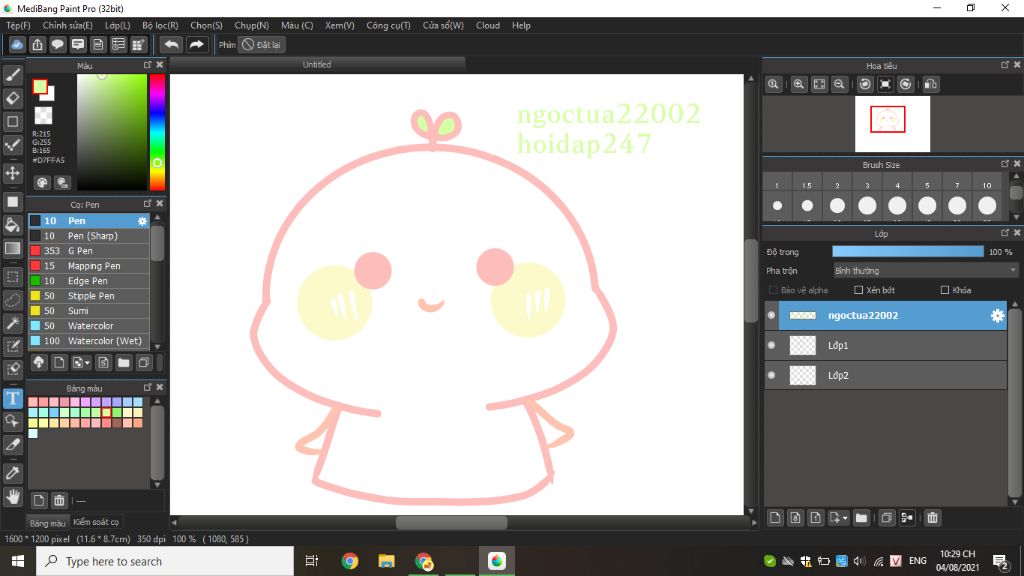This screenshot has width=1024, height=576.
Task: Select the Lasso tool
Action: click(12, 300)
